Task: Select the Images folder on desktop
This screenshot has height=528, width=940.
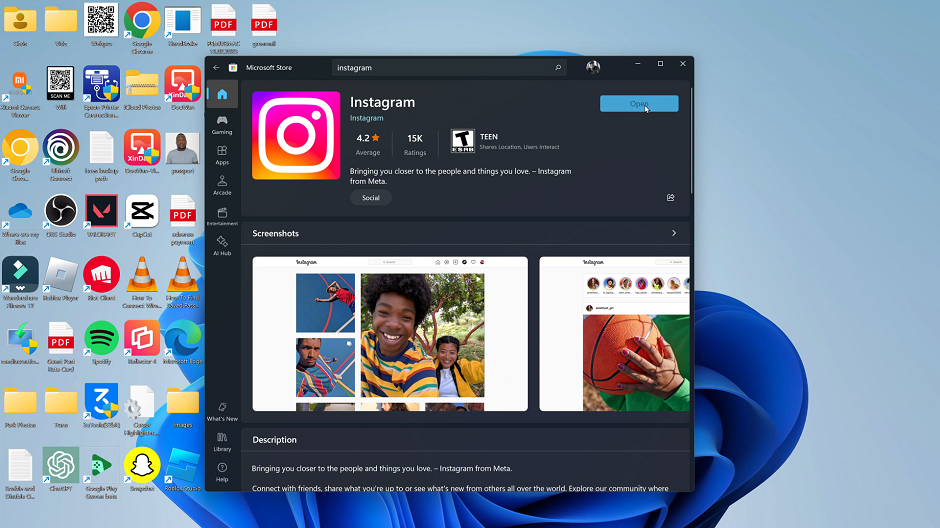Action: (x=182, y=406)
